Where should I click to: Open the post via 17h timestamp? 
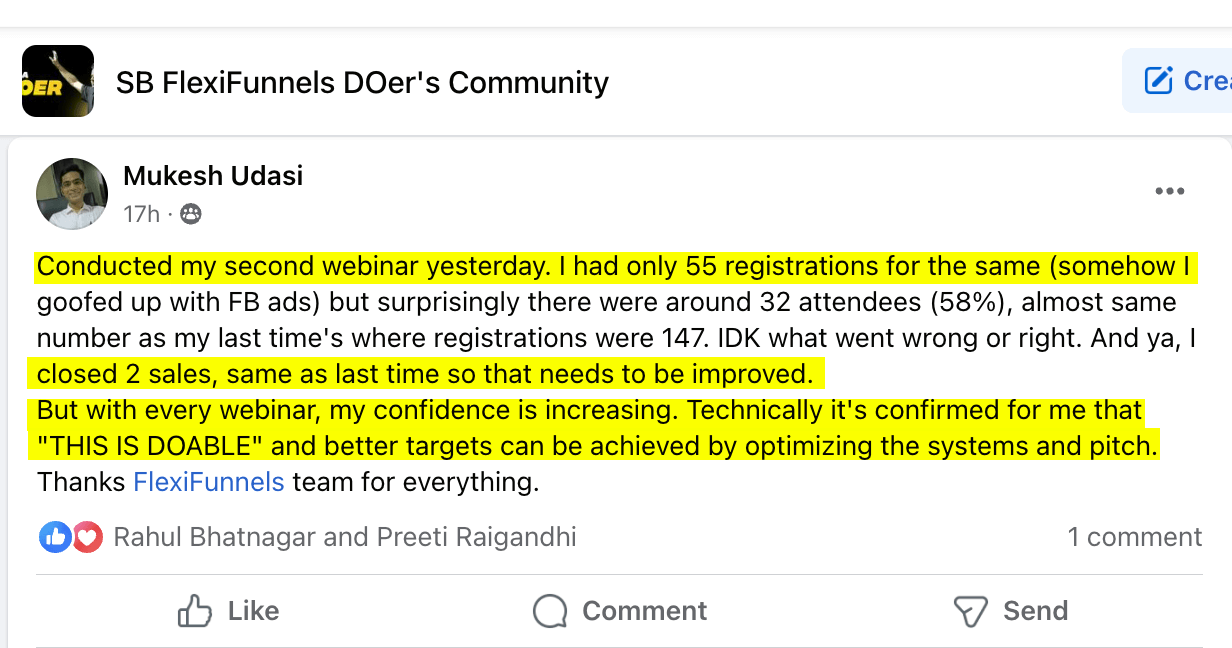tap(141, 214)
